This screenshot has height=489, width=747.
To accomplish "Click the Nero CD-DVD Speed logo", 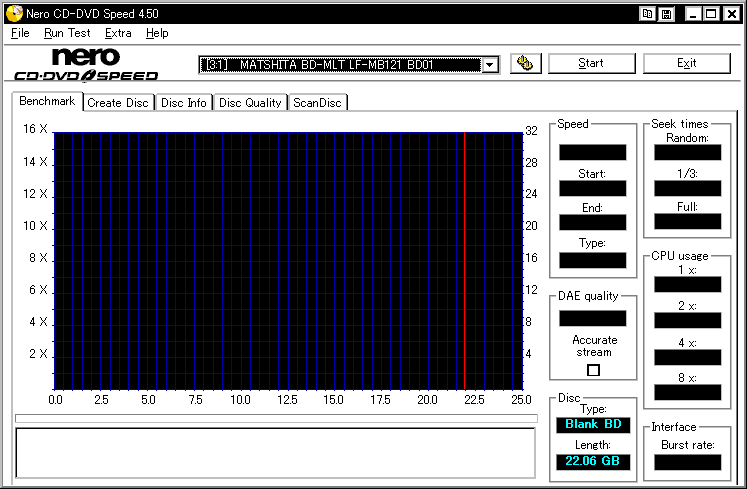I will [x=86, y=64].
